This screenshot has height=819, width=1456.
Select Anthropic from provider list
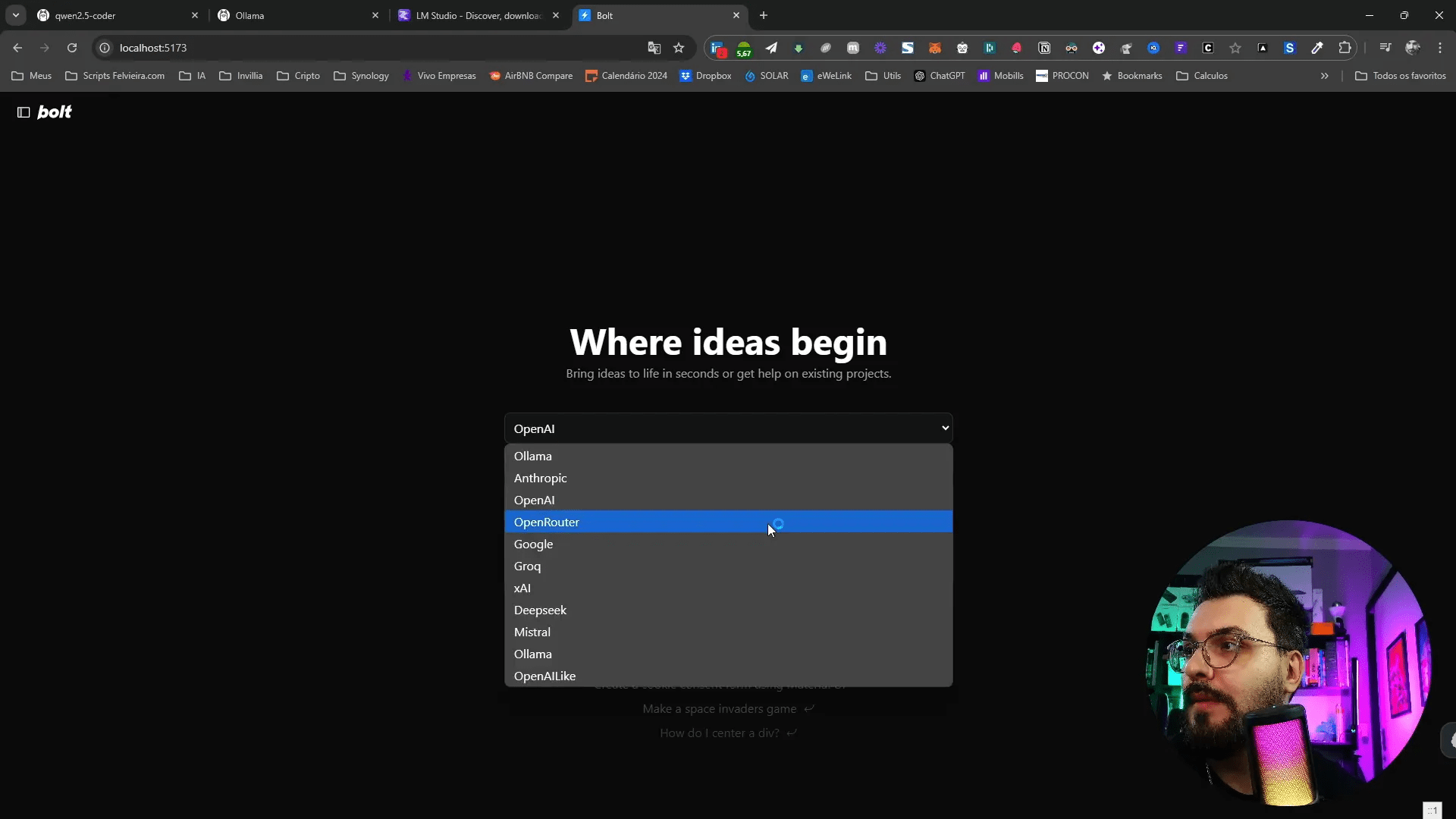[x=728, y=478]
